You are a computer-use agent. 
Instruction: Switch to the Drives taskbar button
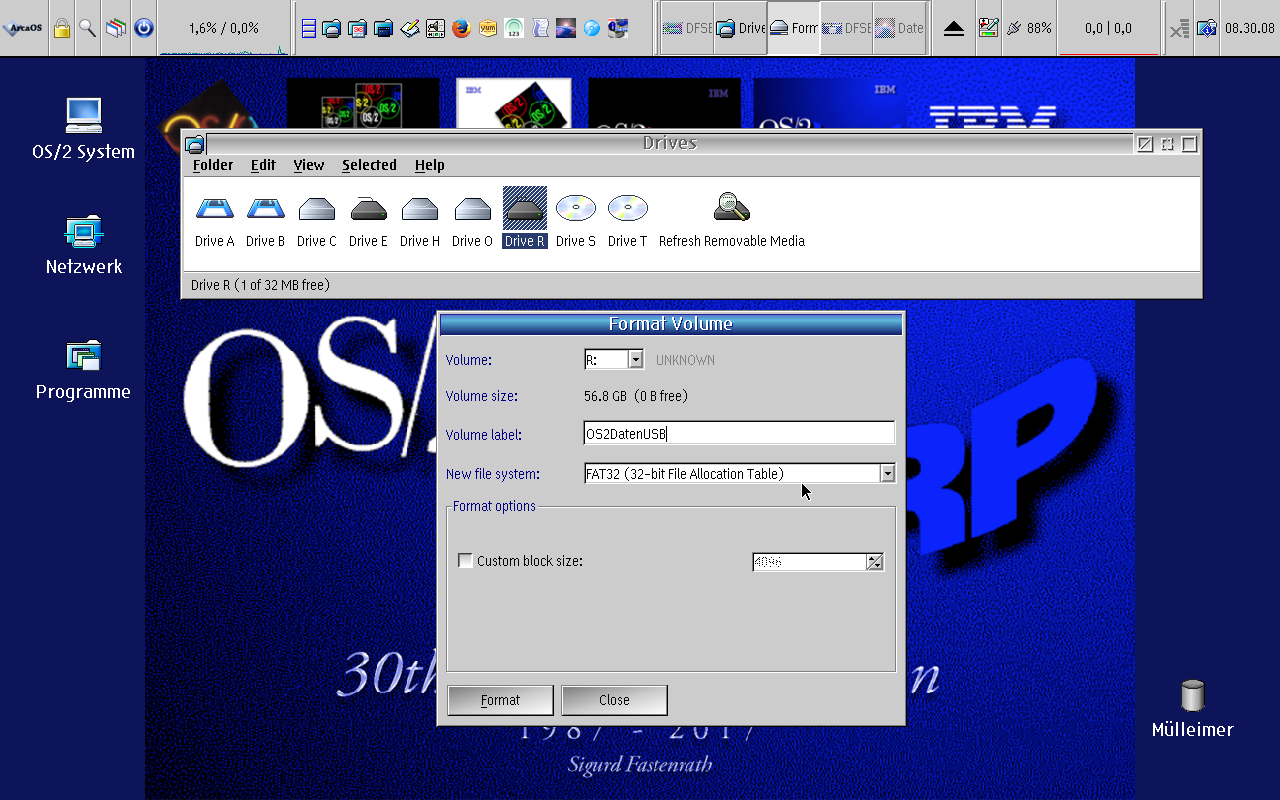[741, 28]
